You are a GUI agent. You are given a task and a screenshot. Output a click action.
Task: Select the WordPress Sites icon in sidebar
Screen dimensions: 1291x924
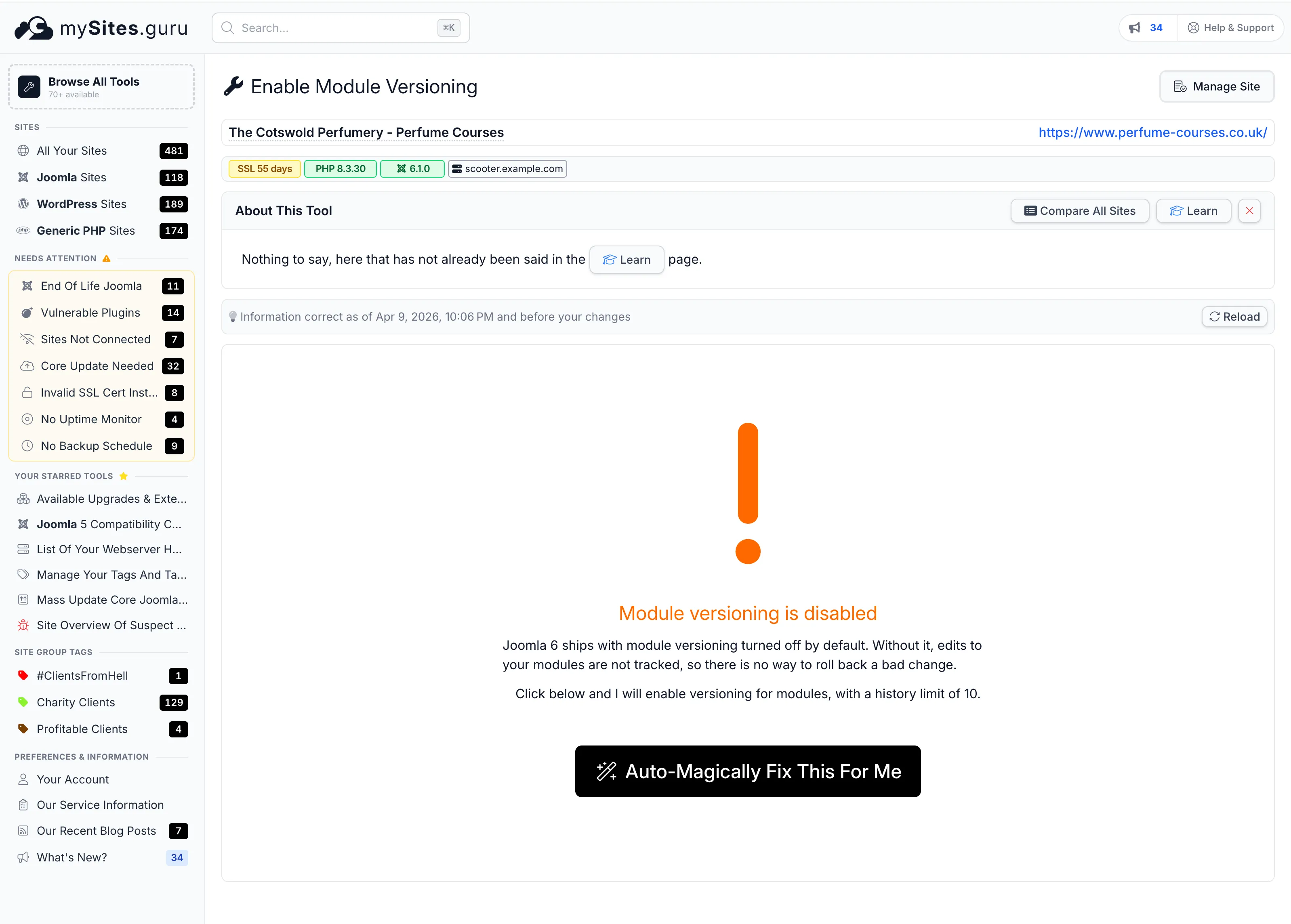[23, 204]
